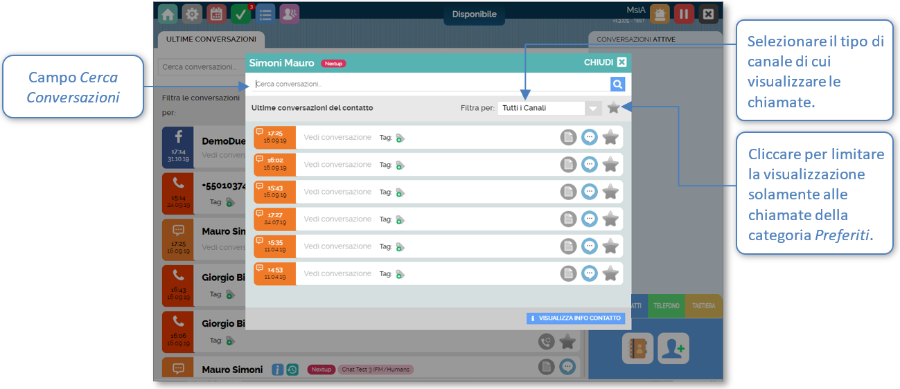
Task: Click the add new contact icon
Action: [x=673, y=348]
